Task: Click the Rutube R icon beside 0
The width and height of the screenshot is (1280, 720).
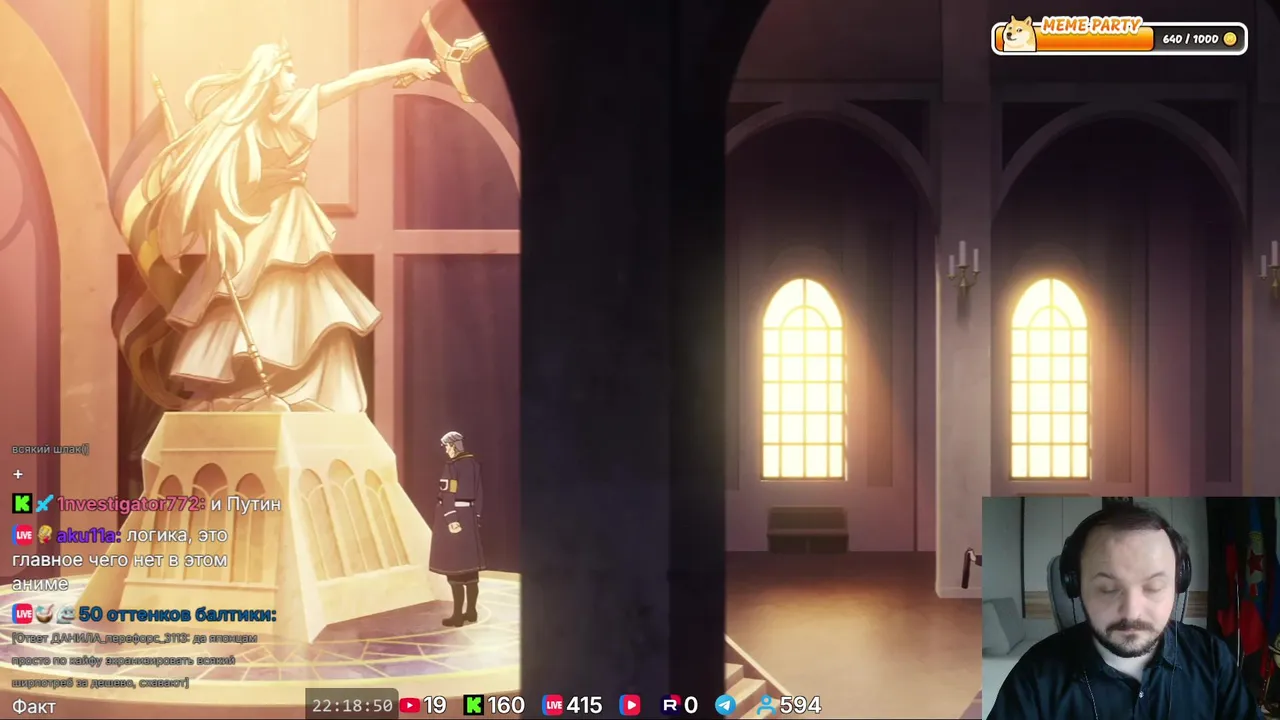Action: tap(670, 705)
